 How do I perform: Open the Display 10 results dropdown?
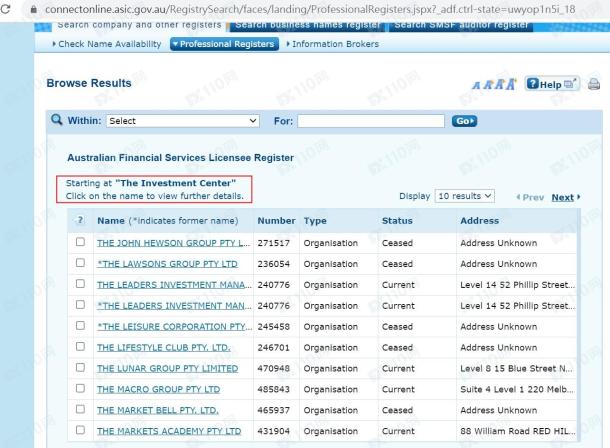(x=465, y=196)
